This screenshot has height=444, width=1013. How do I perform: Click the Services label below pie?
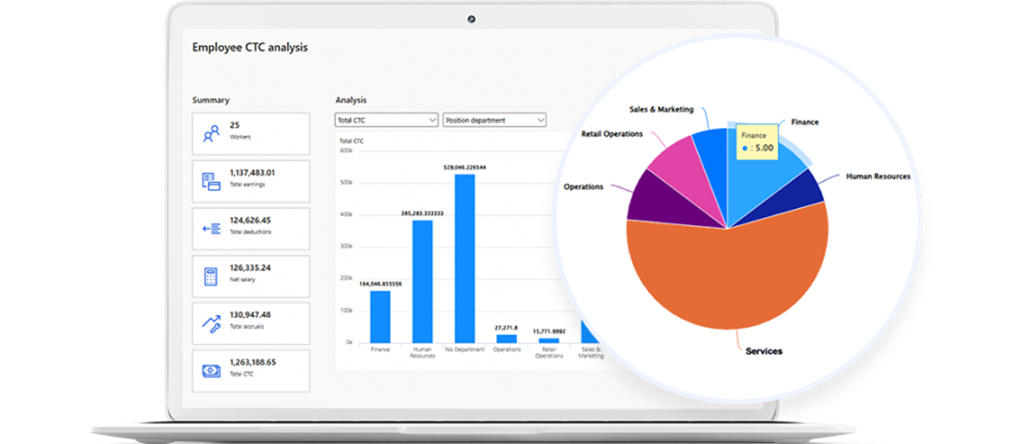pos(763,351)
